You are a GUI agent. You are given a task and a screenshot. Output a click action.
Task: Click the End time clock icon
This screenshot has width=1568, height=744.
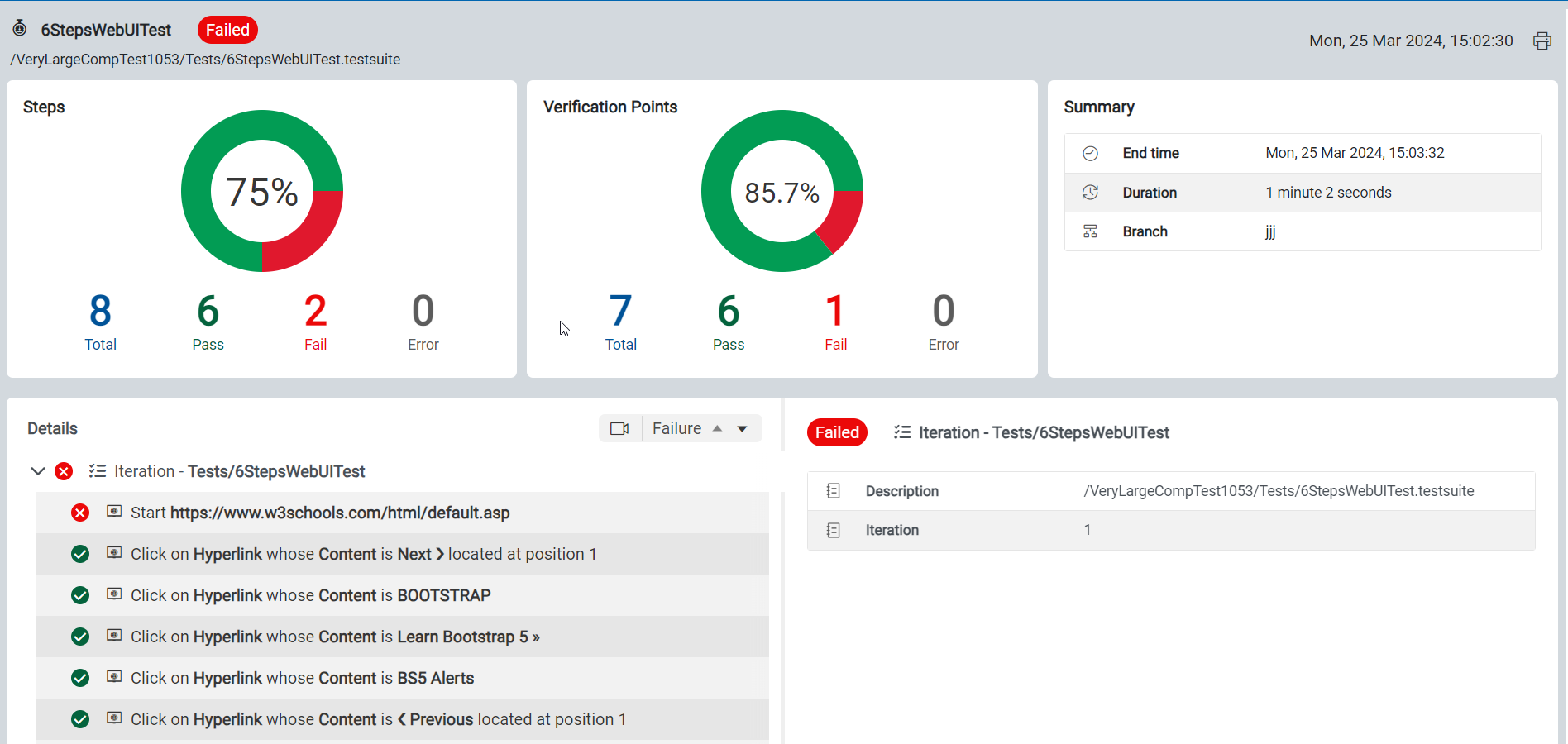(1090, 153)
